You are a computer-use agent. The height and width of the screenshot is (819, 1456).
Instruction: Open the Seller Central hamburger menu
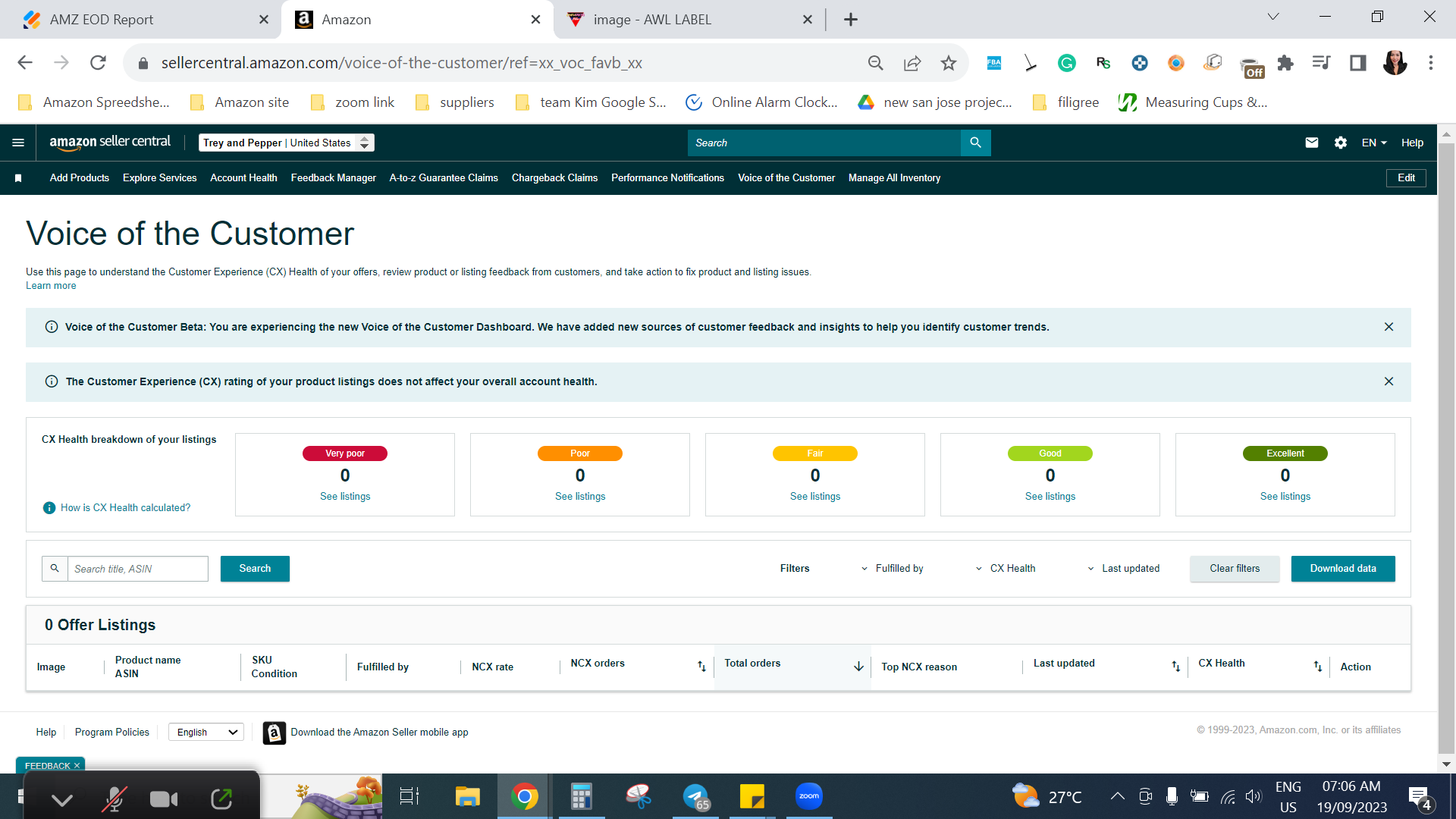click(18, 143)
